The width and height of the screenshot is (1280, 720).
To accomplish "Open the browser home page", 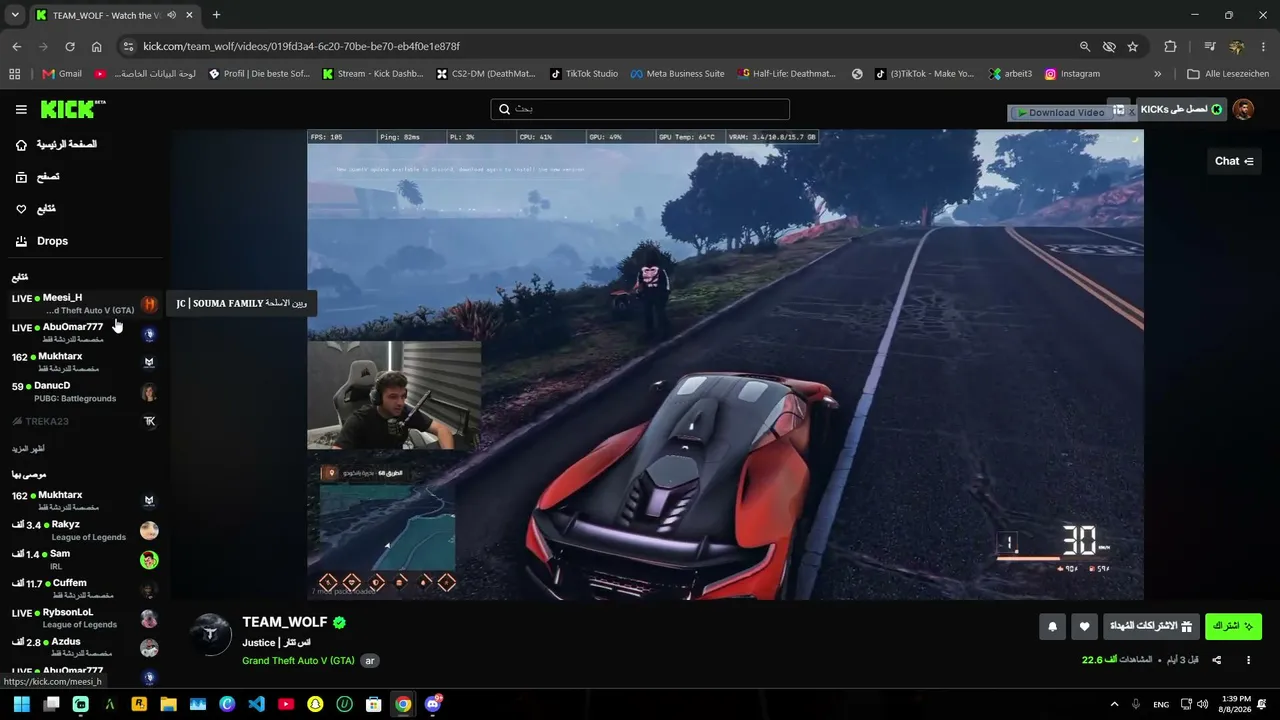I will pos(96,46).
